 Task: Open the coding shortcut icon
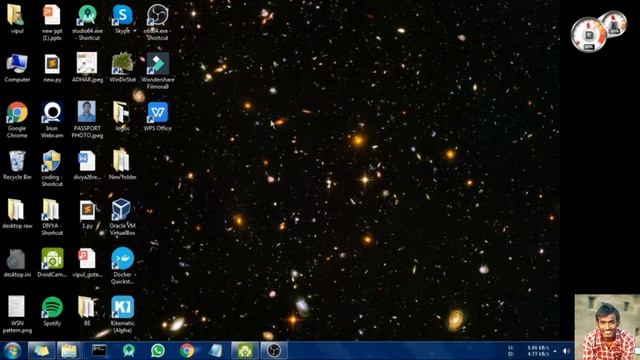pos(52,161)
